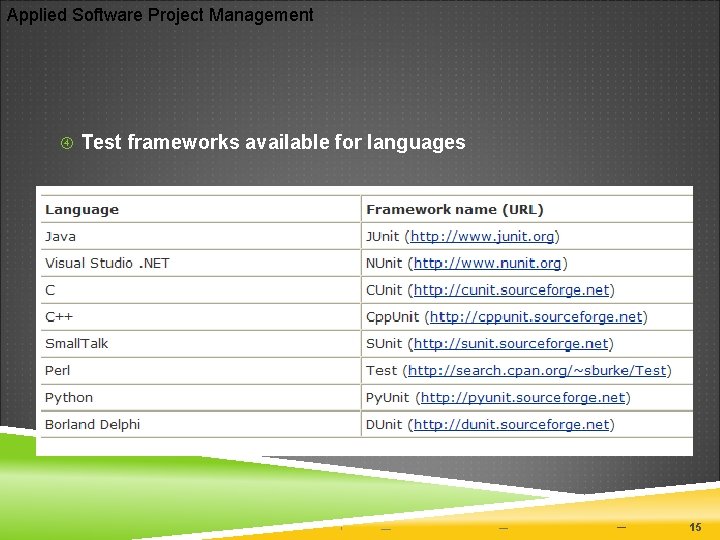
Task: Click the 'DUnit' framework name text
Action: (x=384, y=424)
